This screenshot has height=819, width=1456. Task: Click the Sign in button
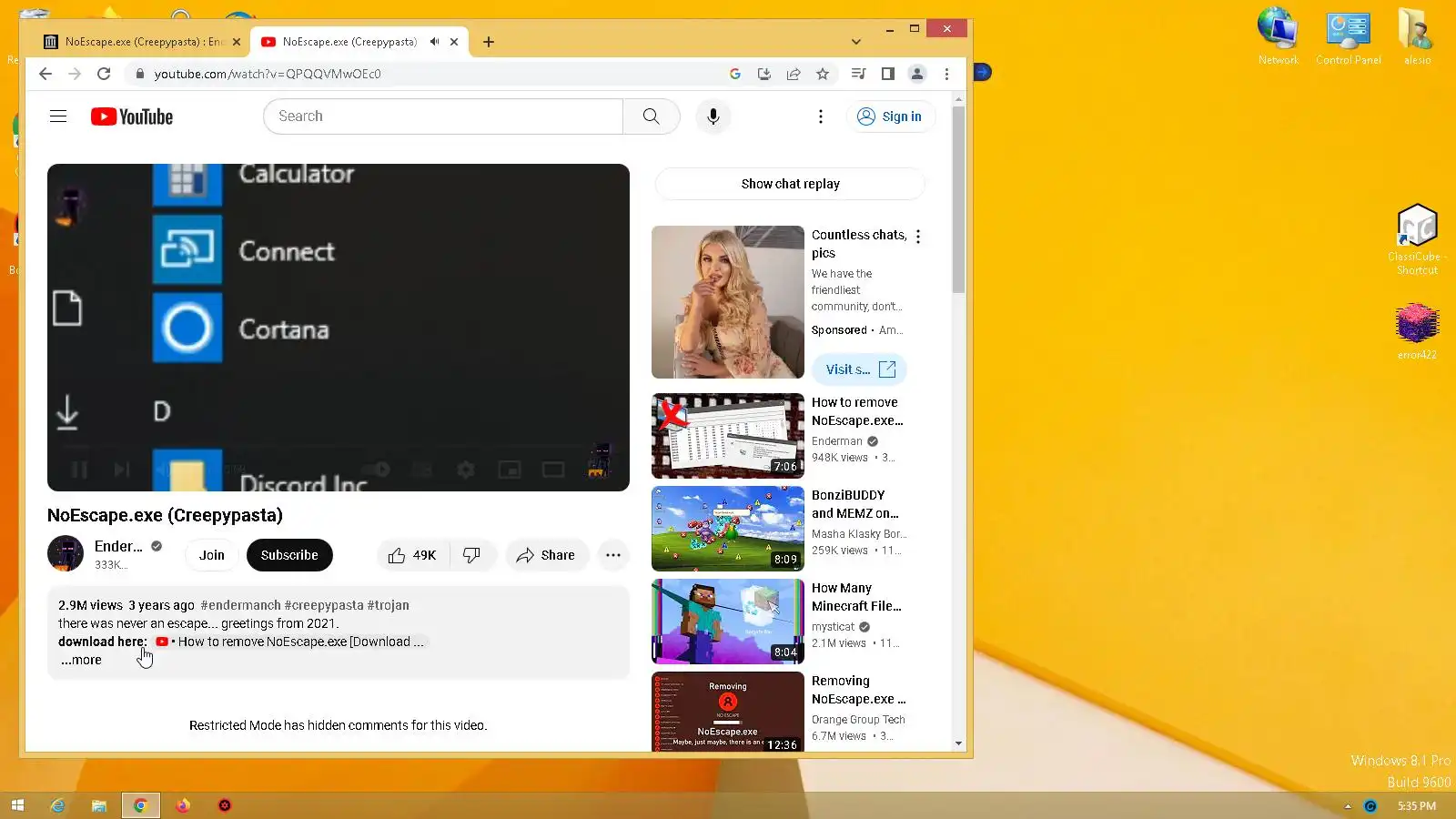tap(890, 116)
